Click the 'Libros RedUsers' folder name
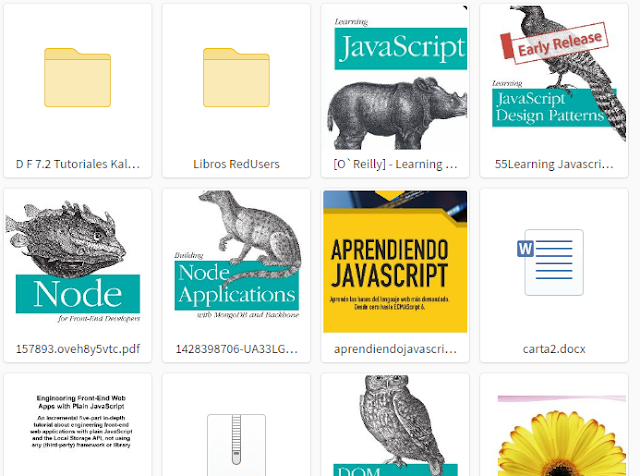 (x=236, y=164)
